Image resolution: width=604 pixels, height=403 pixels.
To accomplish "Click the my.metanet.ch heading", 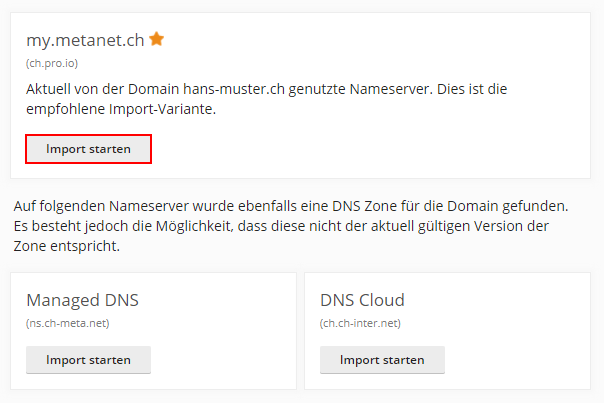I will 85,40.
